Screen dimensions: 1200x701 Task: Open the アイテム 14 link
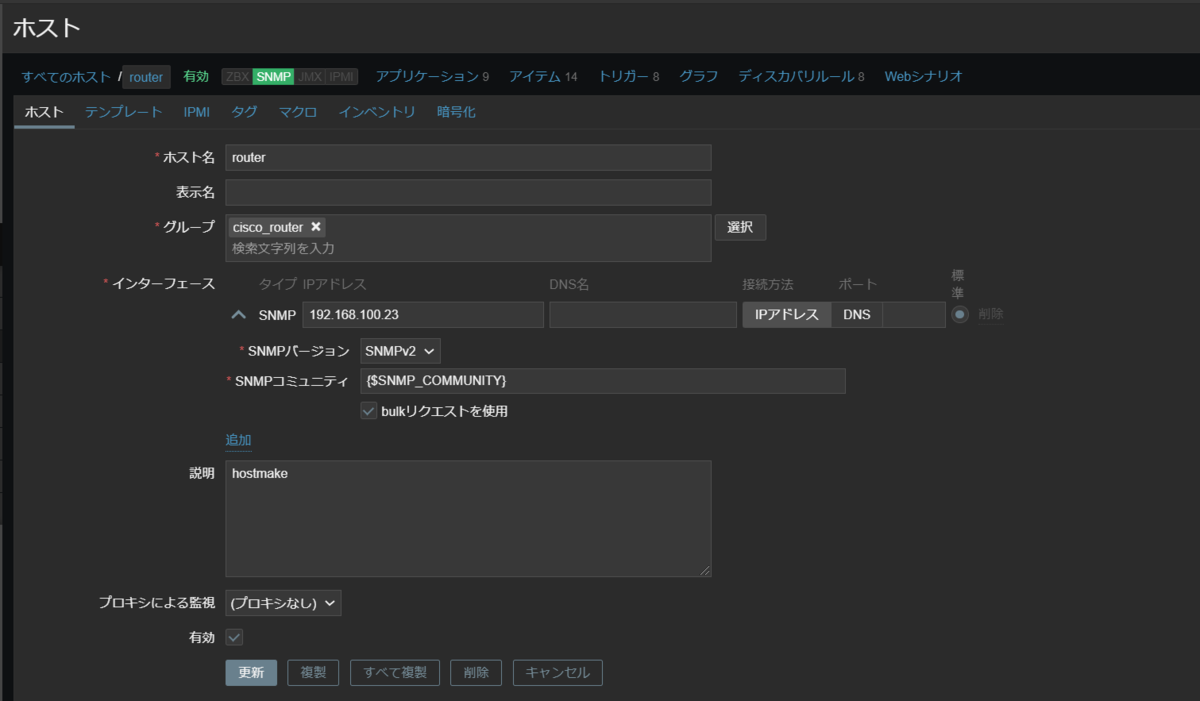[x=543, y=75]
